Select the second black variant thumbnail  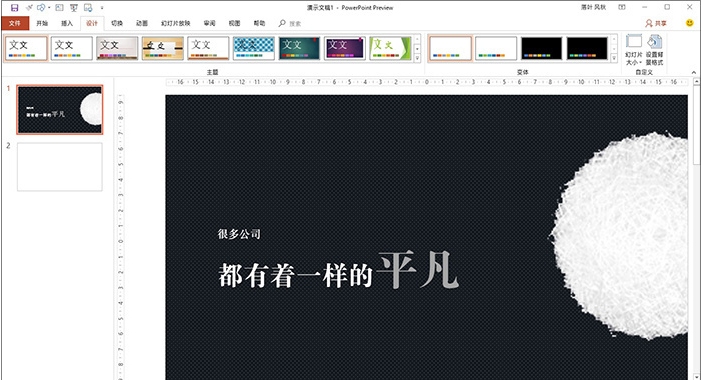click(587, 48)
